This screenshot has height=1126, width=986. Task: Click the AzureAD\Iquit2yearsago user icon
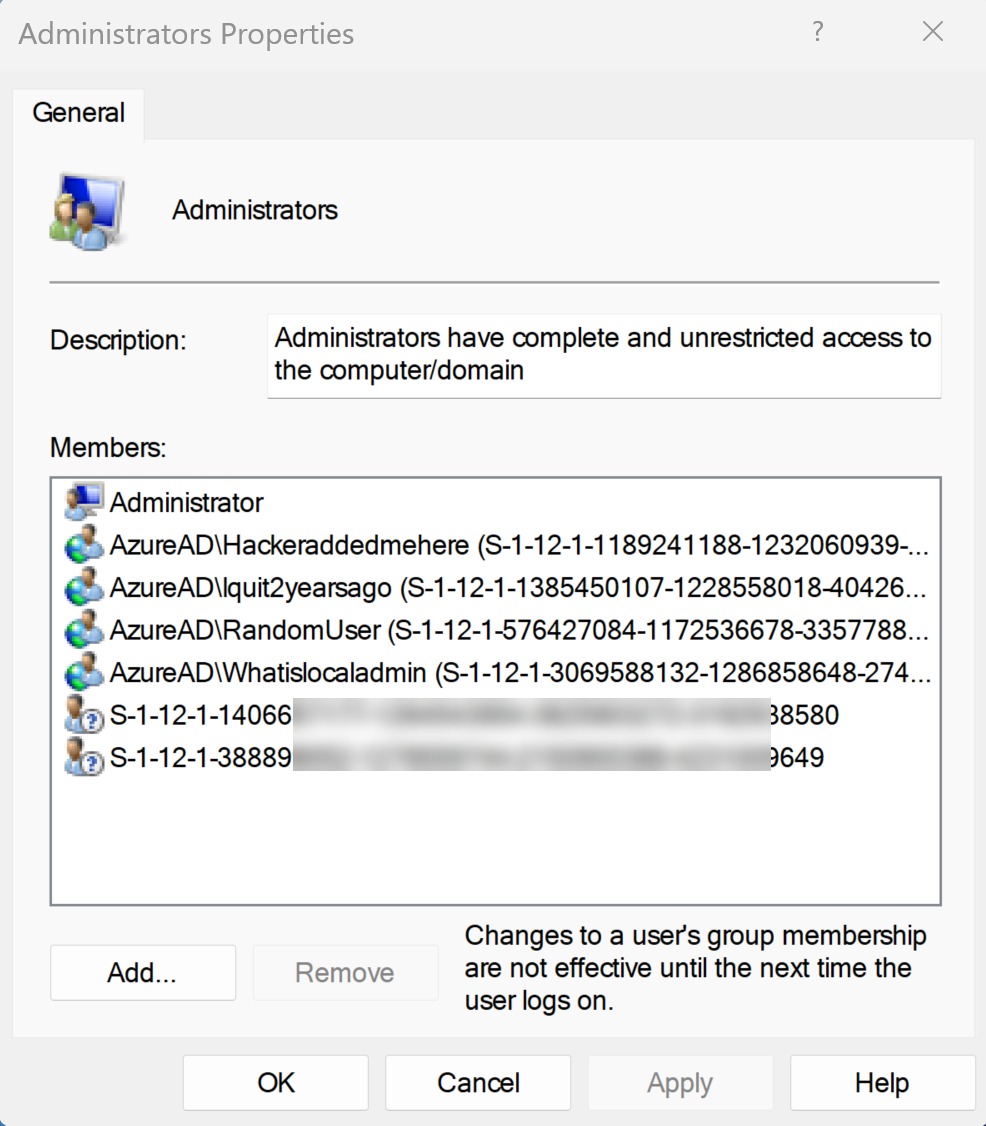click(83, 588)
